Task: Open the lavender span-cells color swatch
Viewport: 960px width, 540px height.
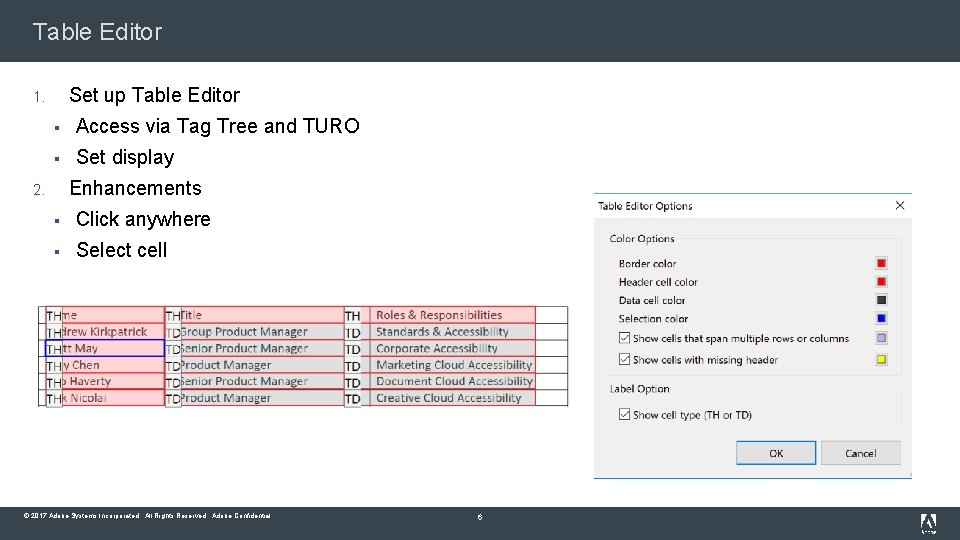Action: tap(881, 338)
